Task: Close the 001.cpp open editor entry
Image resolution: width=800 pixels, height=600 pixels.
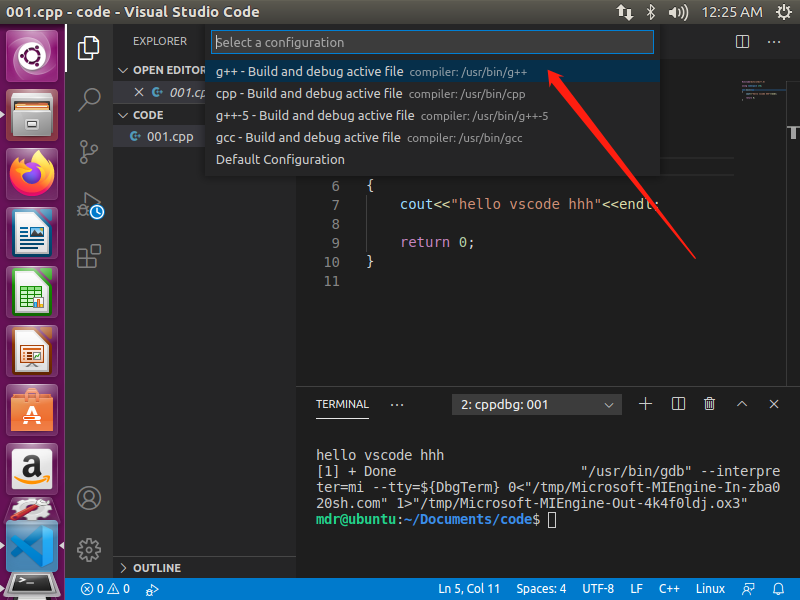Action: (139, 92)
